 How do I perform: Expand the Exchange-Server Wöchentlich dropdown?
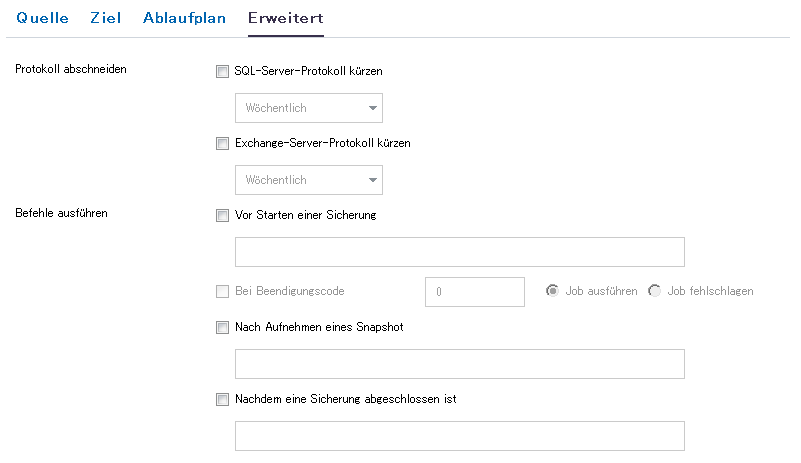tap(308, 180)
